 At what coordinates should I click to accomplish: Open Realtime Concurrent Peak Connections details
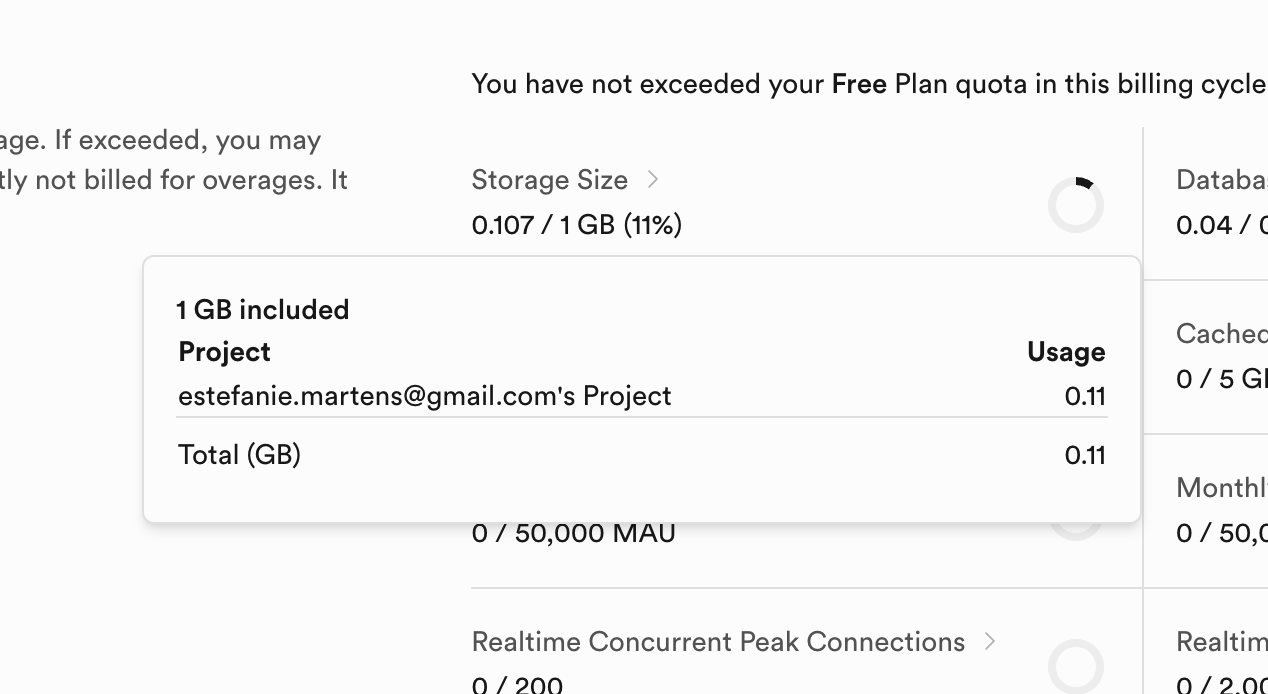pos(717,642)
